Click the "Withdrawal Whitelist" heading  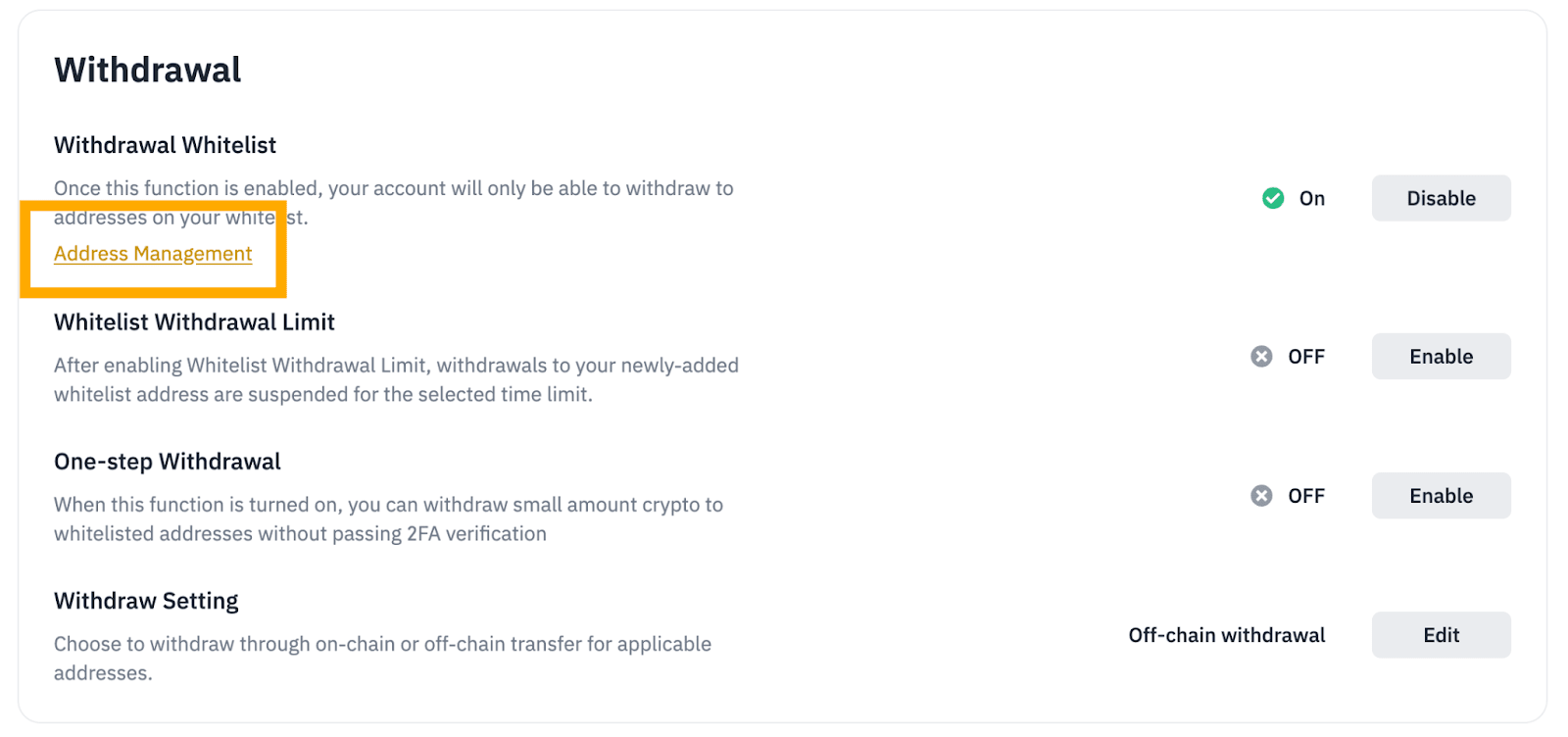tap(165, 146)
